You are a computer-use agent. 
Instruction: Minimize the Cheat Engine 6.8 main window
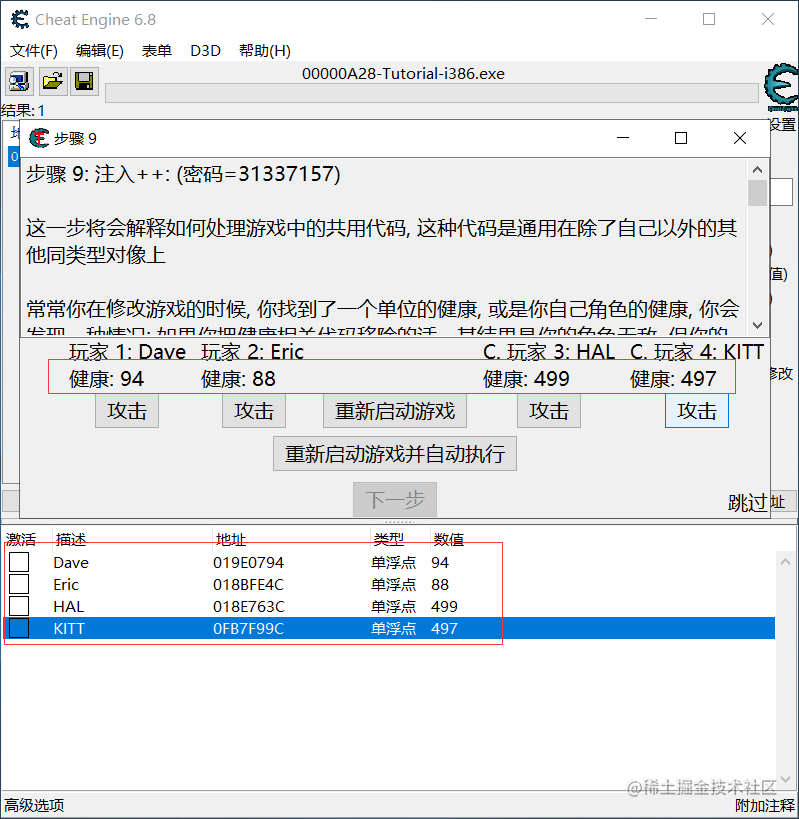[651, 19]
